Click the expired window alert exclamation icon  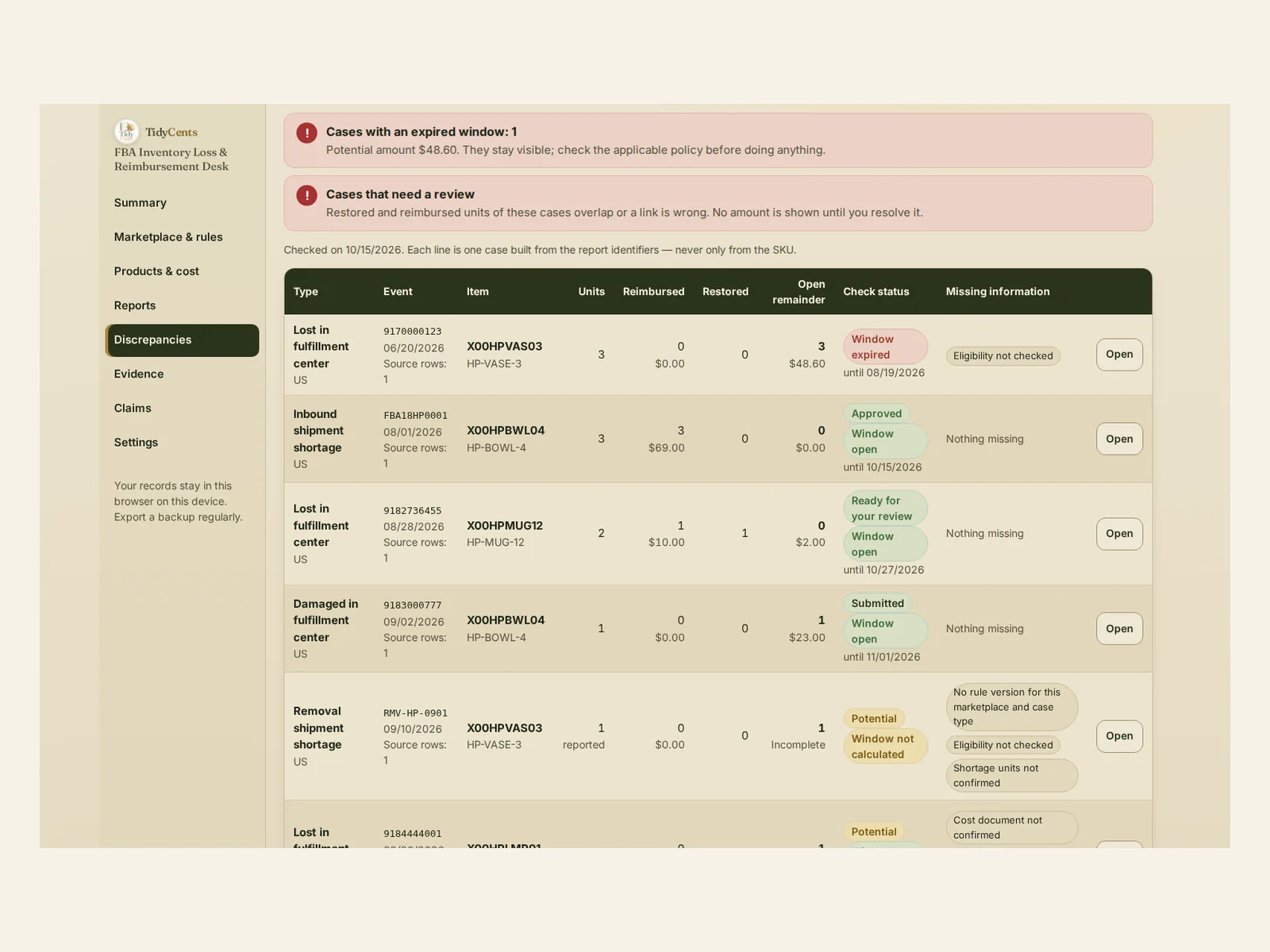[x=306, y=132]
